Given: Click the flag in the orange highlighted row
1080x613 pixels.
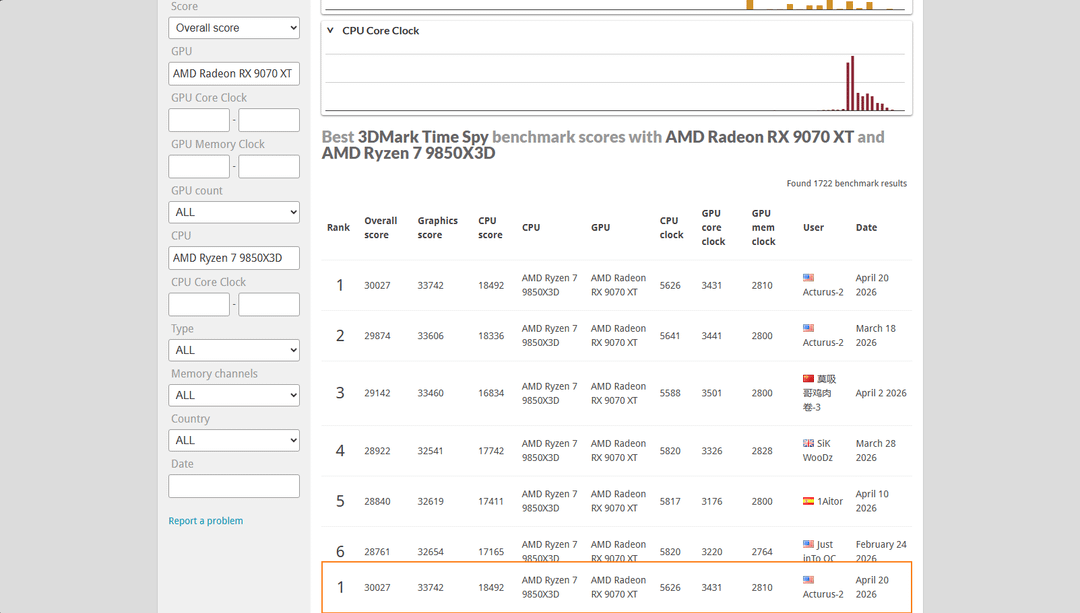Looking at the screenshot, I should pos(808,580).
